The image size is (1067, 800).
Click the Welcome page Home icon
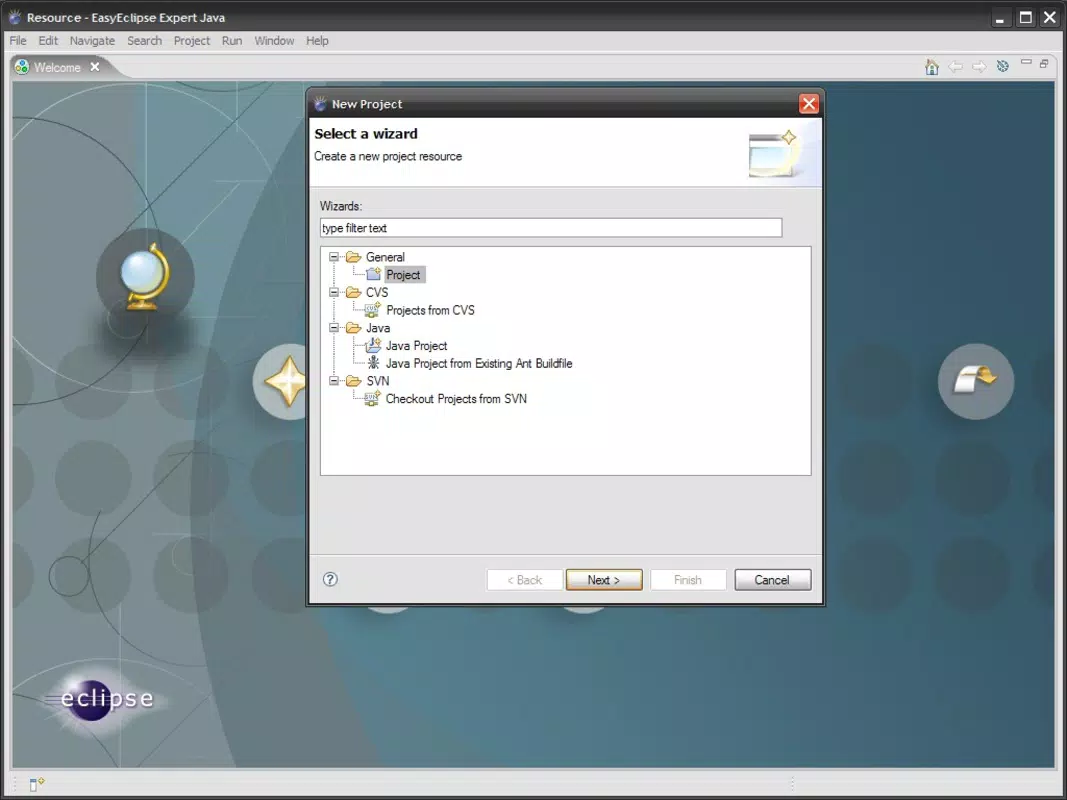point(932,67)
